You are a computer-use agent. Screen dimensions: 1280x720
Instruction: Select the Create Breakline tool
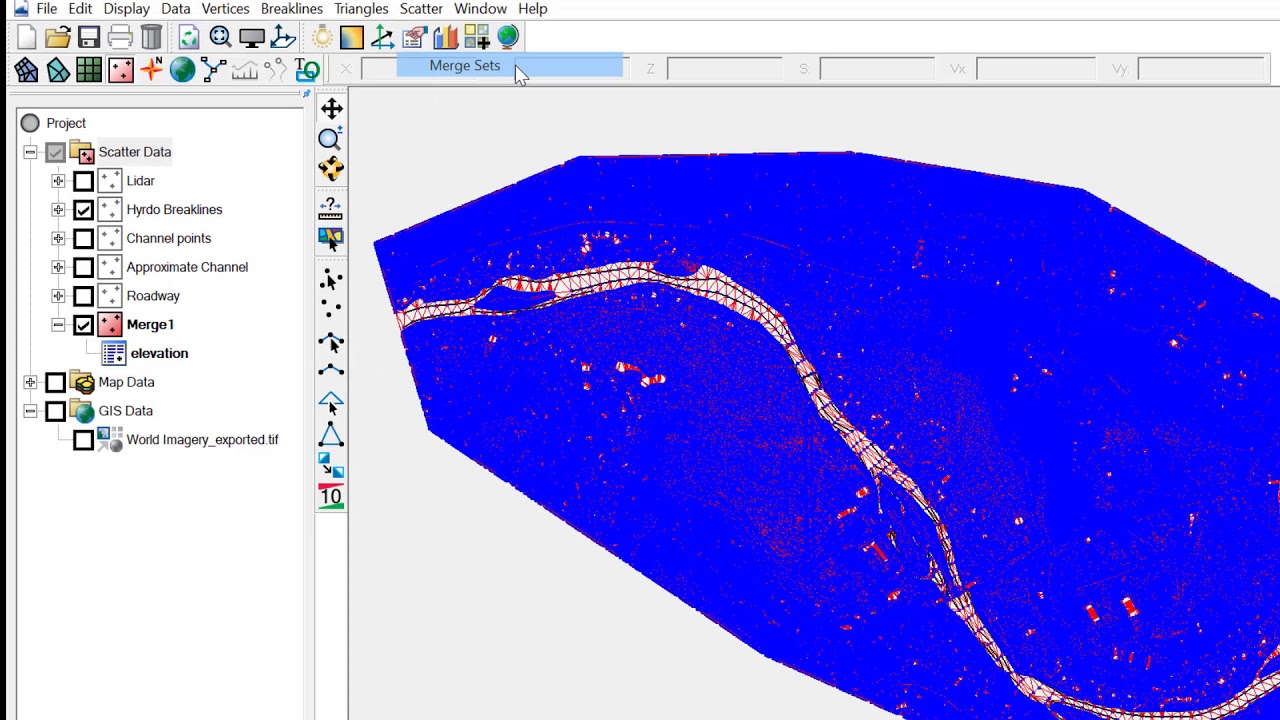coord(331,371)
